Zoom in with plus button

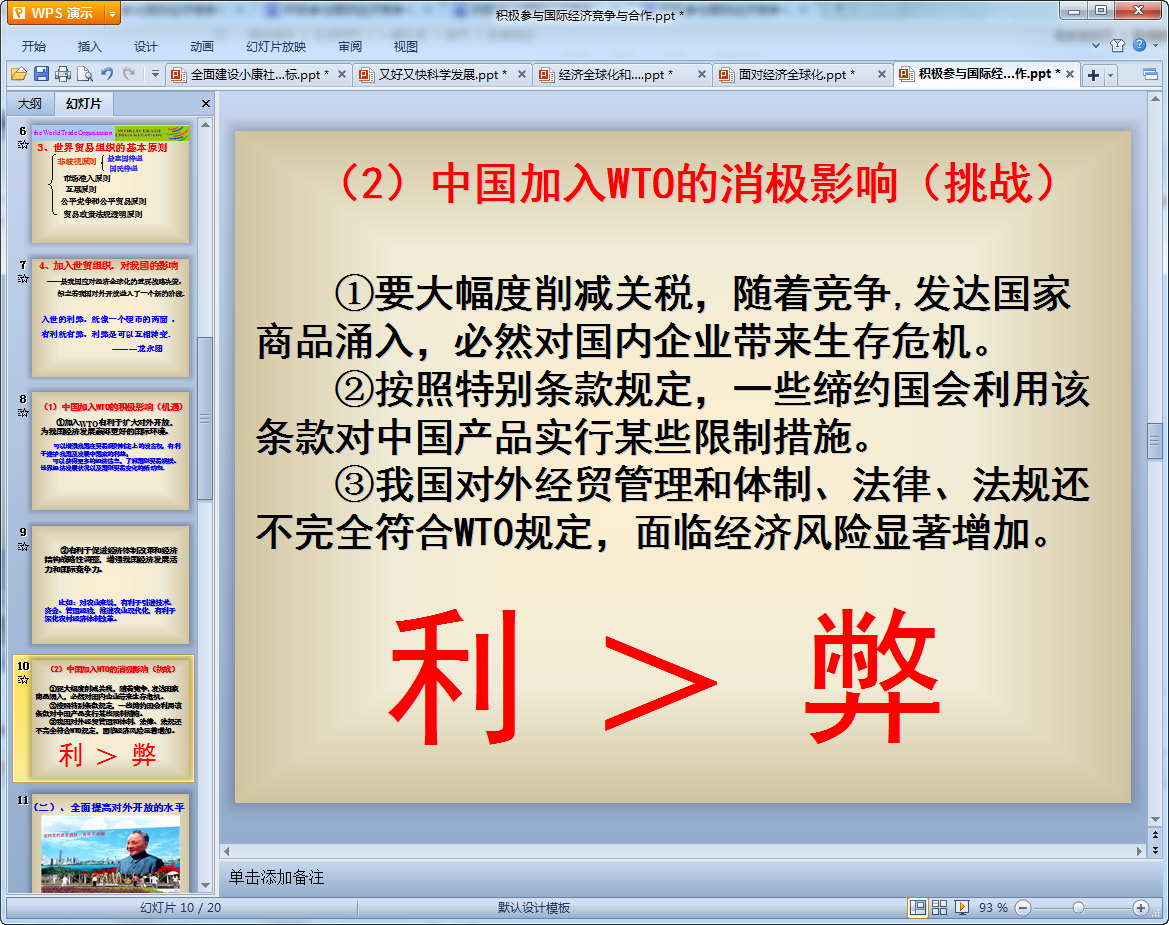pyautogui.click(x=1141, y=908)
